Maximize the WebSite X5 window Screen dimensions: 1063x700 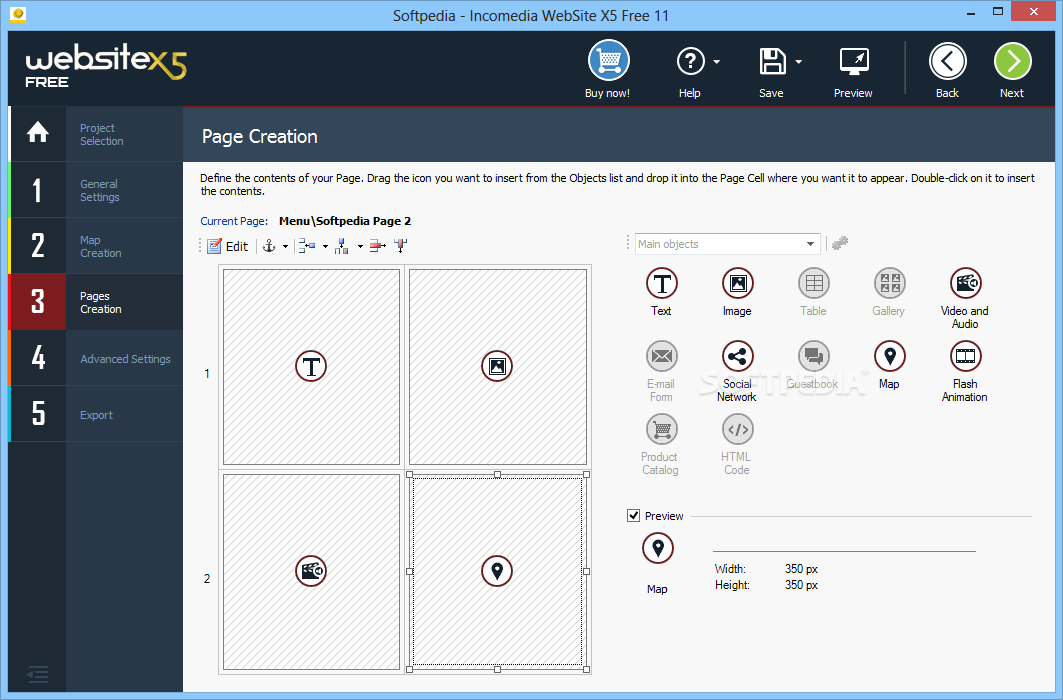point(998,12)
